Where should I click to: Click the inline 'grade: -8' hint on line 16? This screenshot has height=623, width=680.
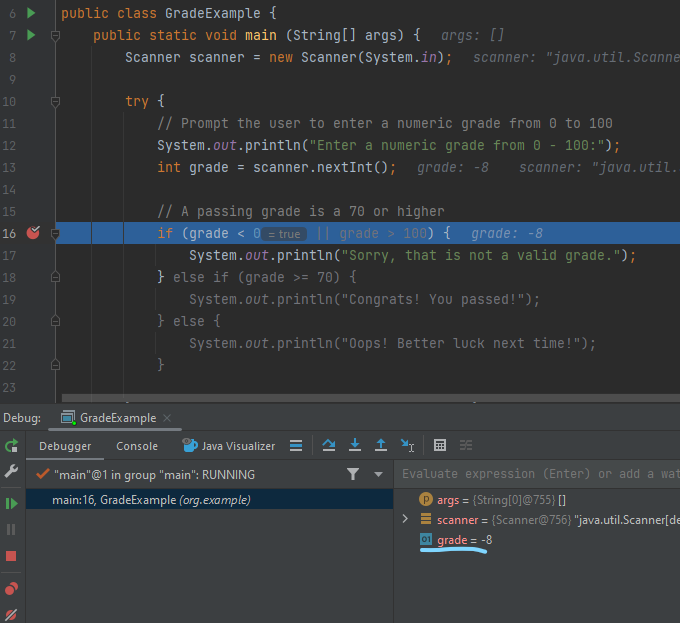coord(507,234)
